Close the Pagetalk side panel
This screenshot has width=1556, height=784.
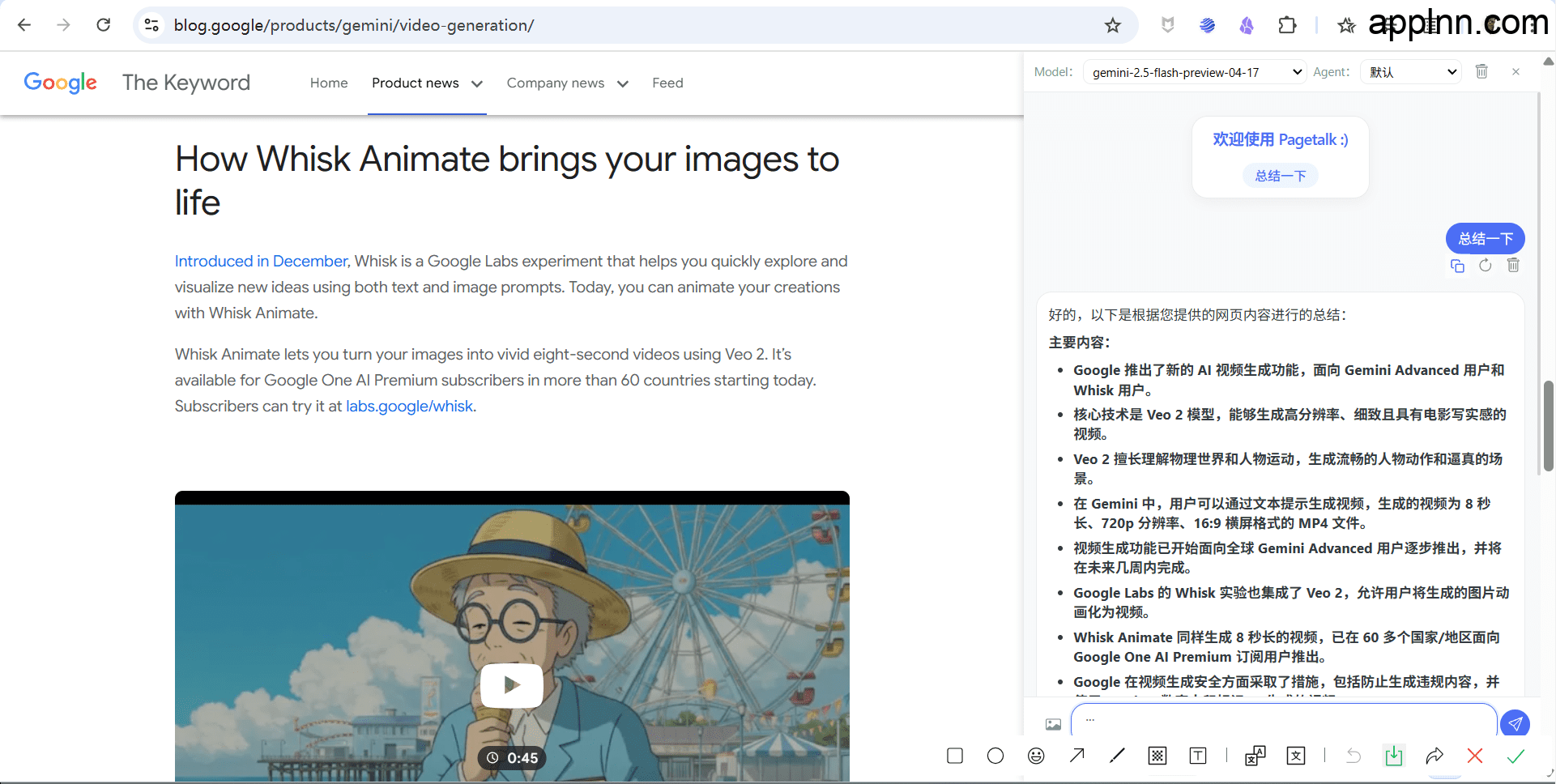(1516, 71)
